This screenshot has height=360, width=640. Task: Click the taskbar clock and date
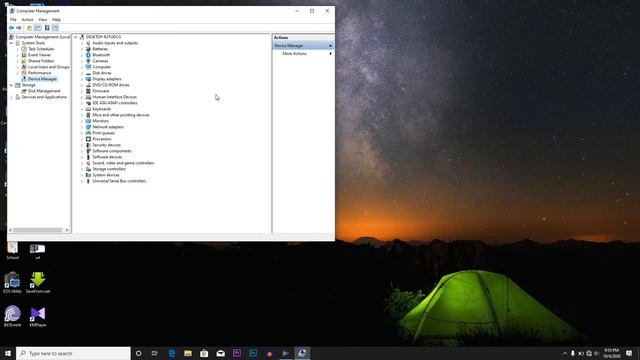pyautogui.click(x=611, y=353)
